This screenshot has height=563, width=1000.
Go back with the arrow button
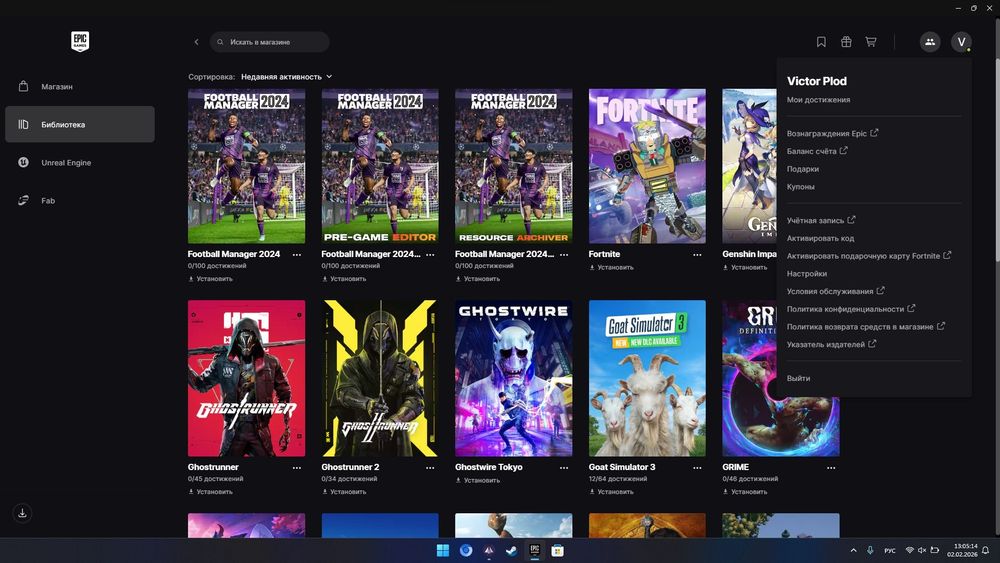[x=196, y=42]
